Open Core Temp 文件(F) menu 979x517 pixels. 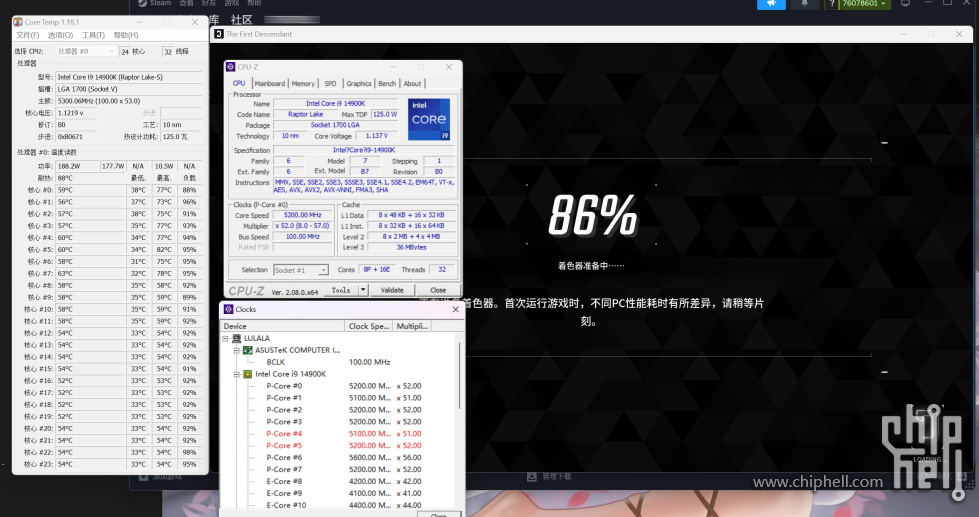(x=27, y=35)
